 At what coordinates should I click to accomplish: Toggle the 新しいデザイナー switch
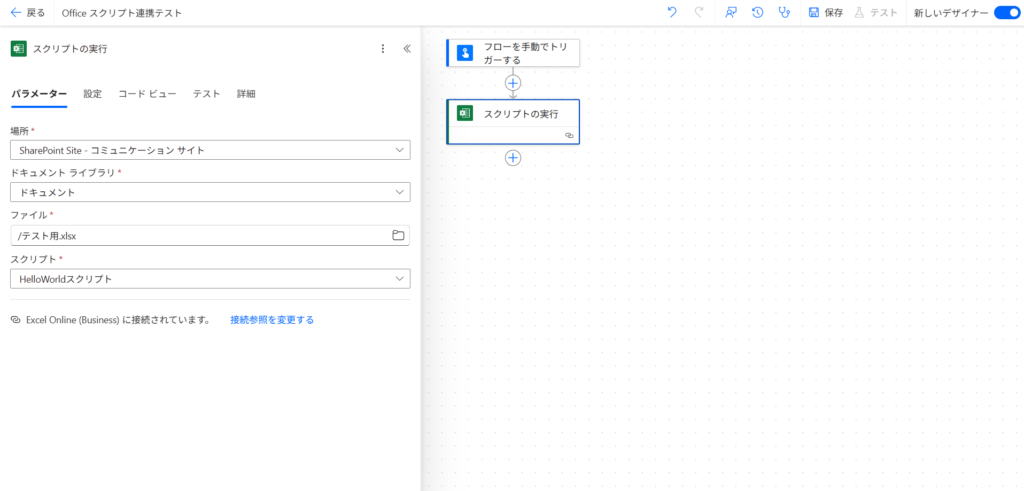pos(1006,12)
